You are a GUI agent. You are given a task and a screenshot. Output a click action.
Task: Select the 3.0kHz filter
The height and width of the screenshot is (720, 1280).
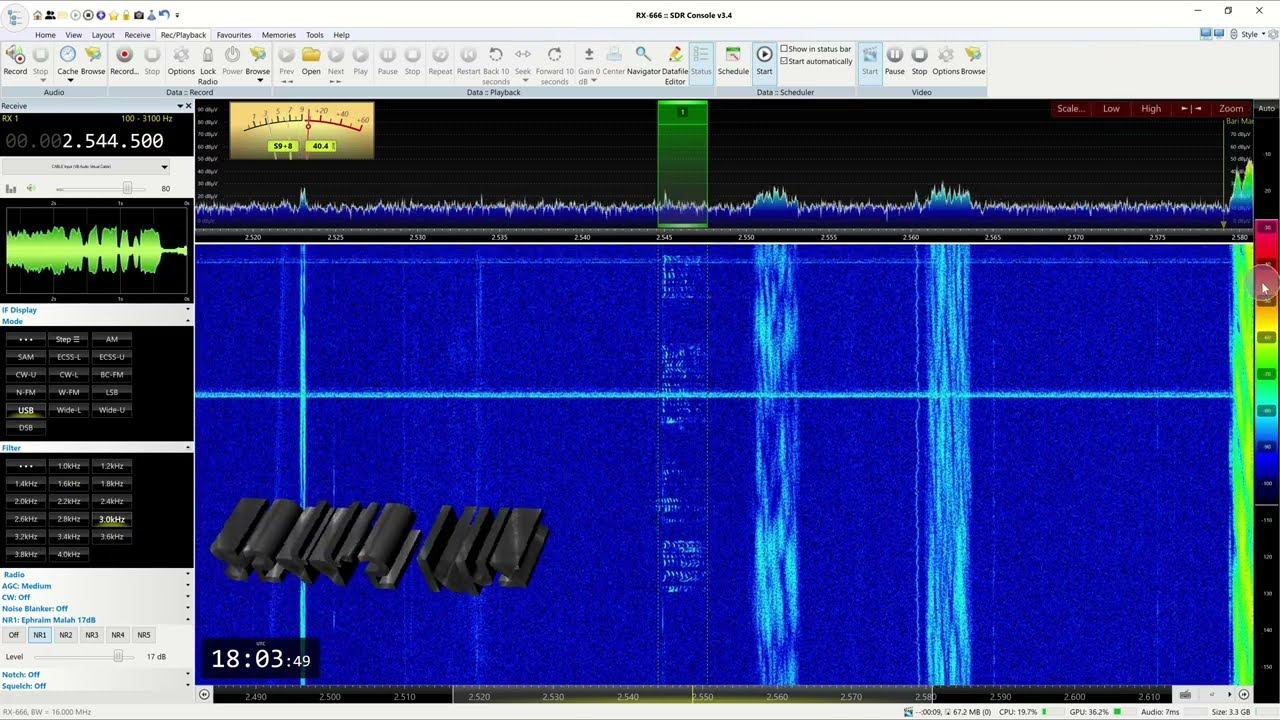tap(112, 519)
